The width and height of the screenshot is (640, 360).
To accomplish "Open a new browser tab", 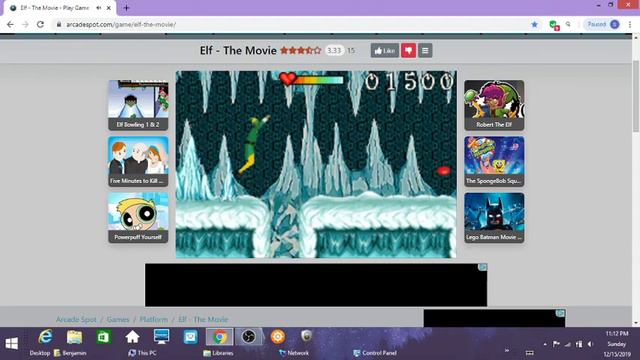I will (127, 8).
